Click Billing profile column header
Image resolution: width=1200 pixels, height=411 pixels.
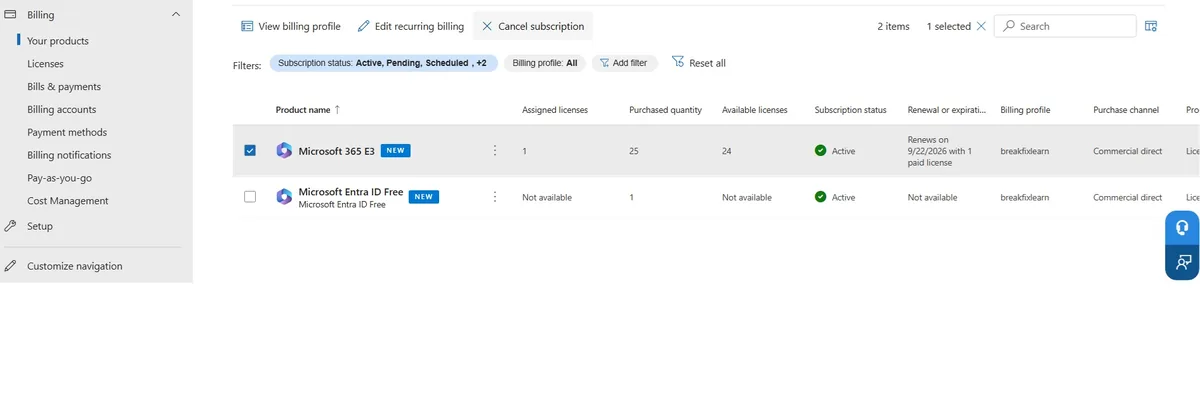[1025, 110]
